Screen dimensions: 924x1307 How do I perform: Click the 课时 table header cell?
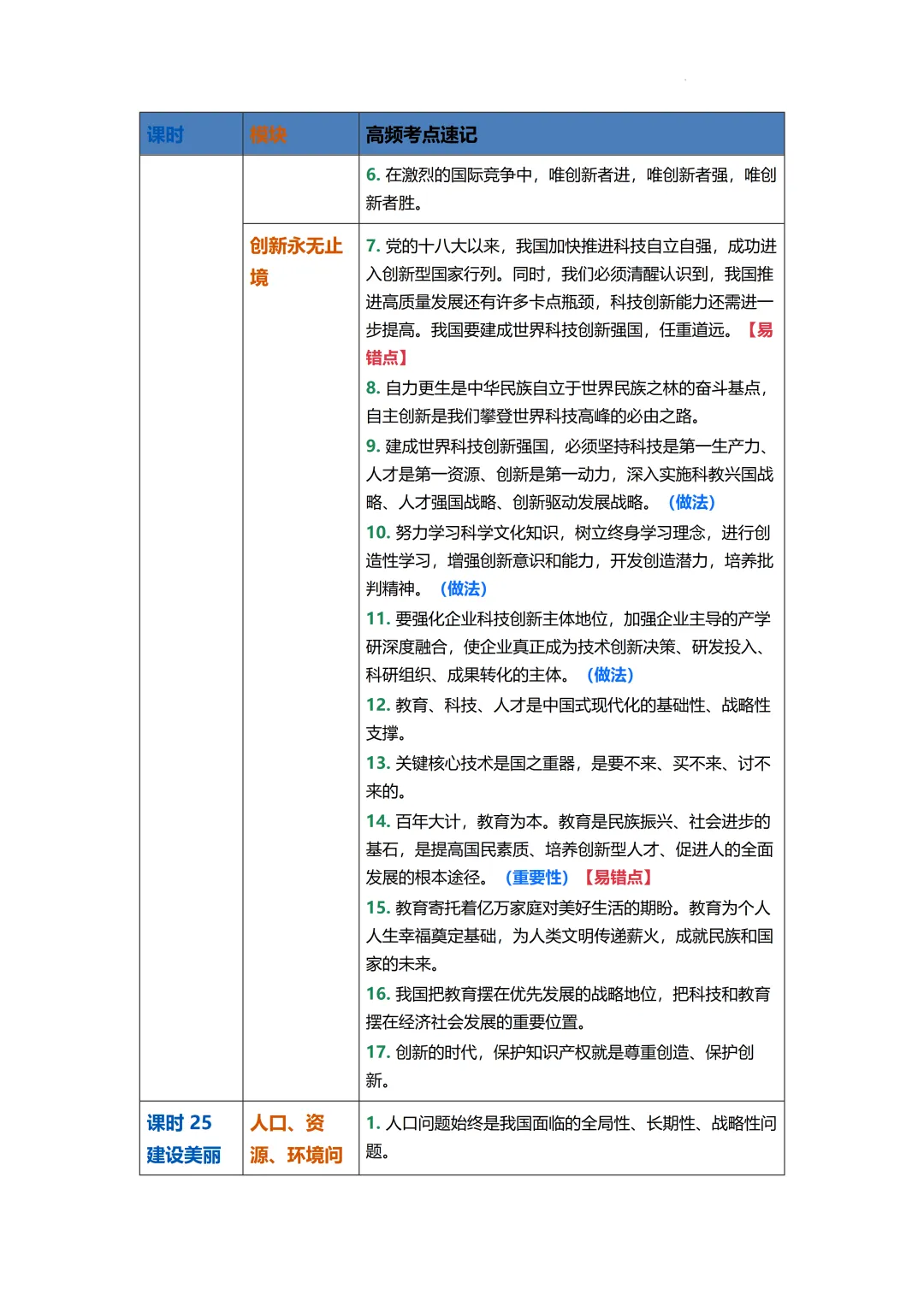168,133
